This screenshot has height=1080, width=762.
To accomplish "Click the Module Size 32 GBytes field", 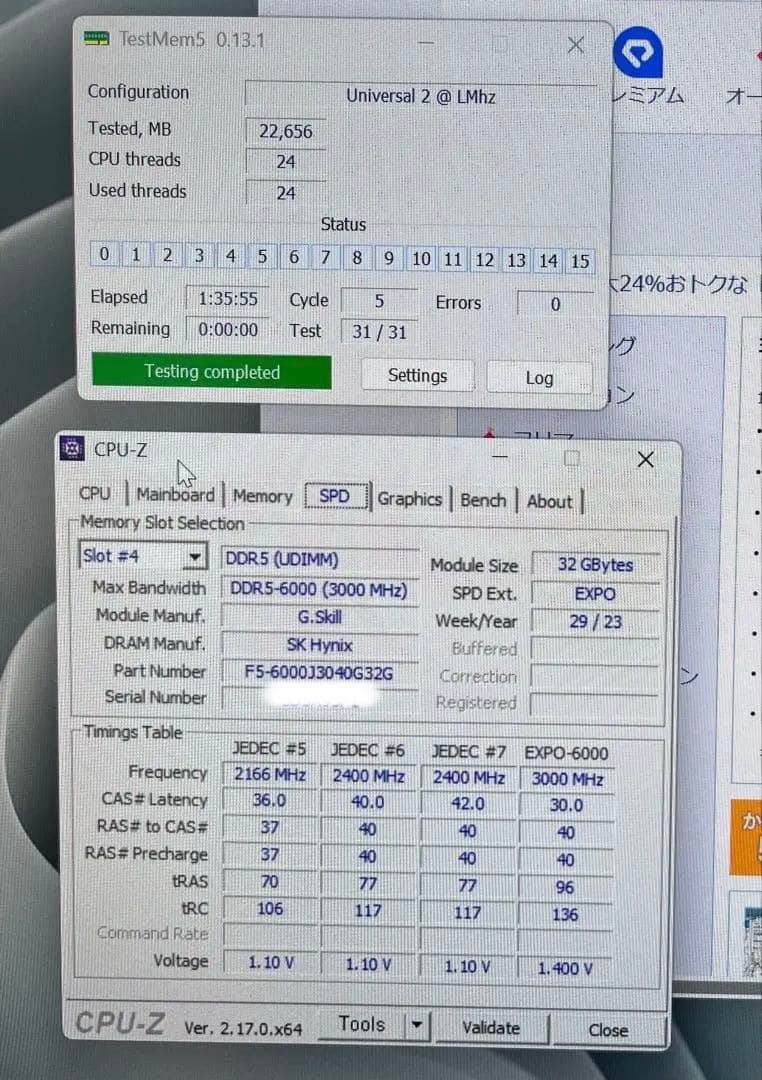I will tap(595, 565).
